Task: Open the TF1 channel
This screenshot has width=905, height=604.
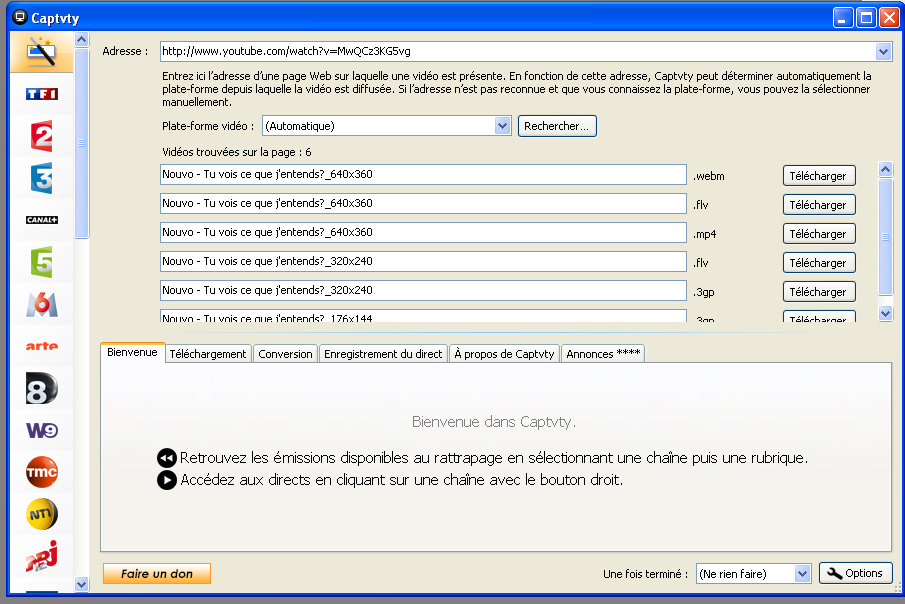Action: point(42,94)
